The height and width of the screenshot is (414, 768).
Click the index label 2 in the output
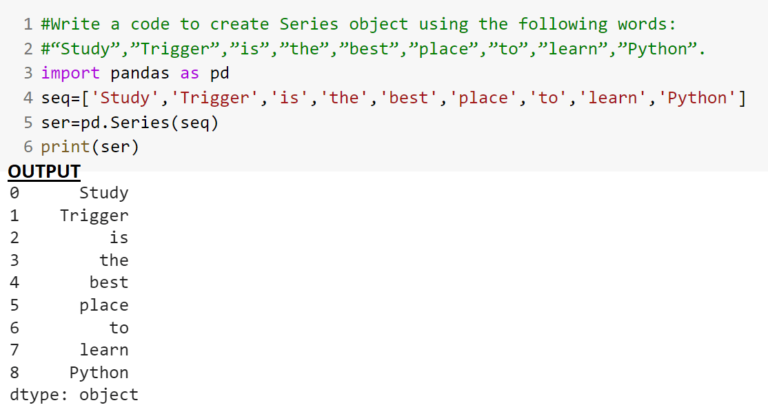14,238
